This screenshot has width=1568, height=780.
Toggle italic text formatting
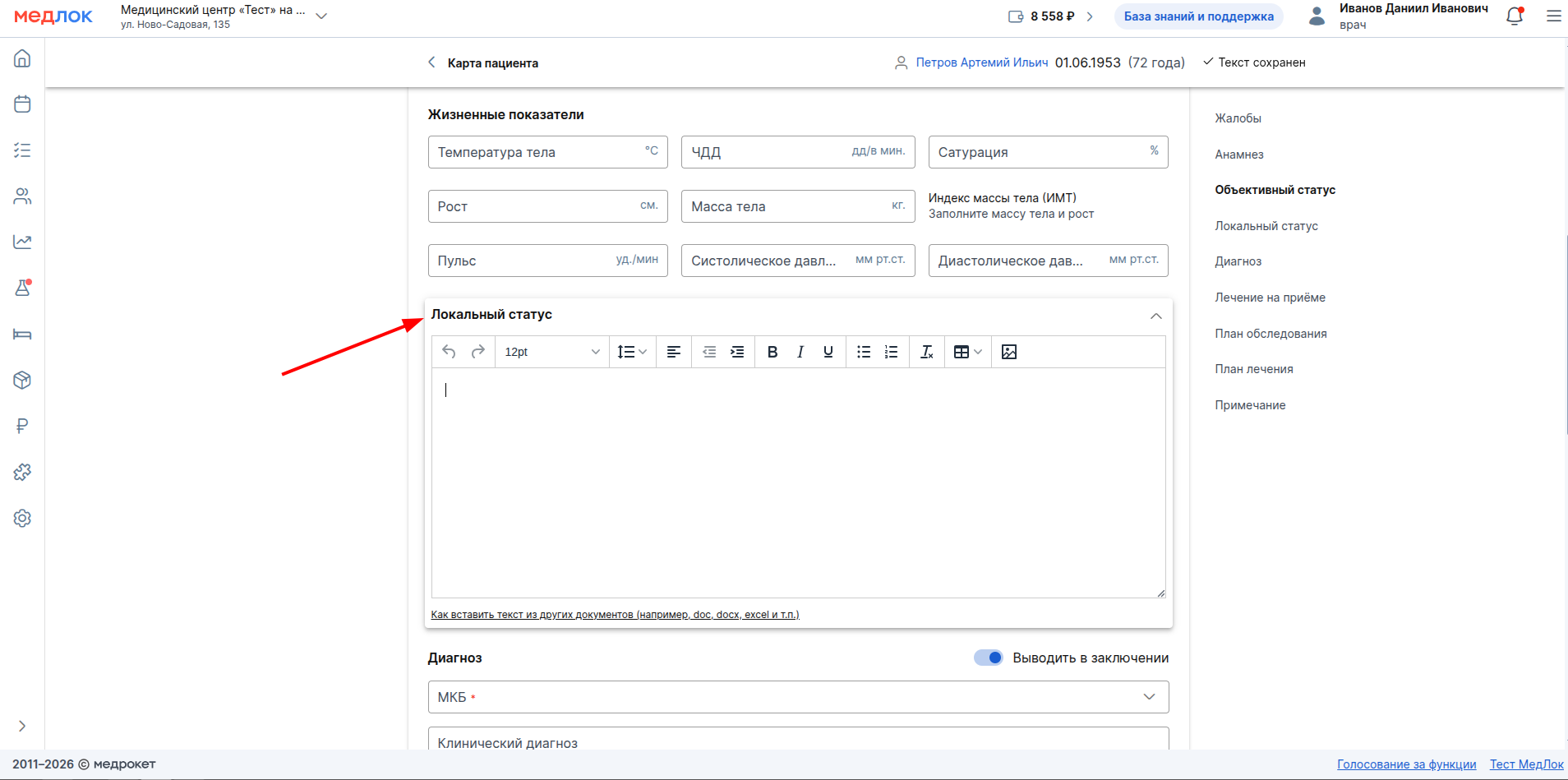click(x=800, y=352)
